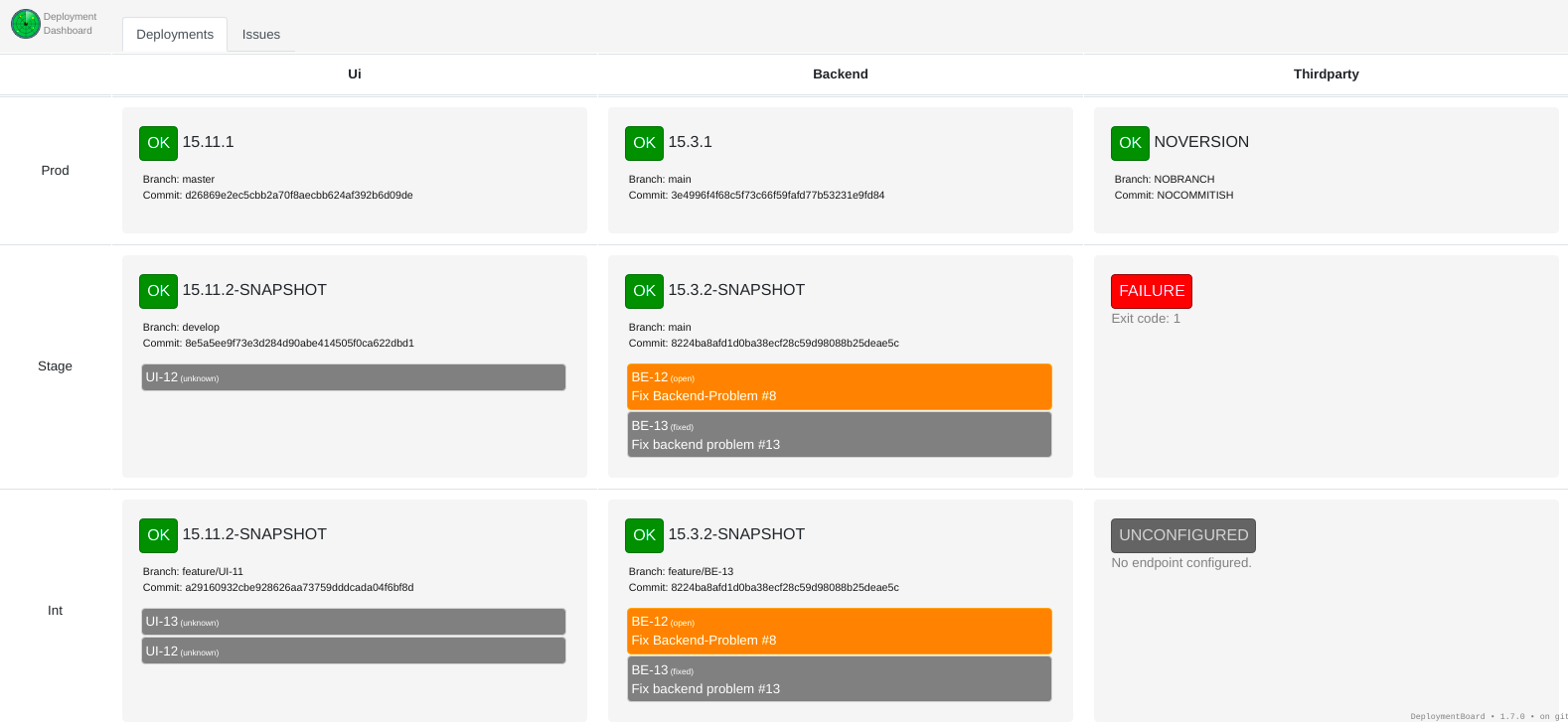1568x725 pixels.
Task: Open orange BE-12 issue in Stage Backend
Action: coord(840,386)
